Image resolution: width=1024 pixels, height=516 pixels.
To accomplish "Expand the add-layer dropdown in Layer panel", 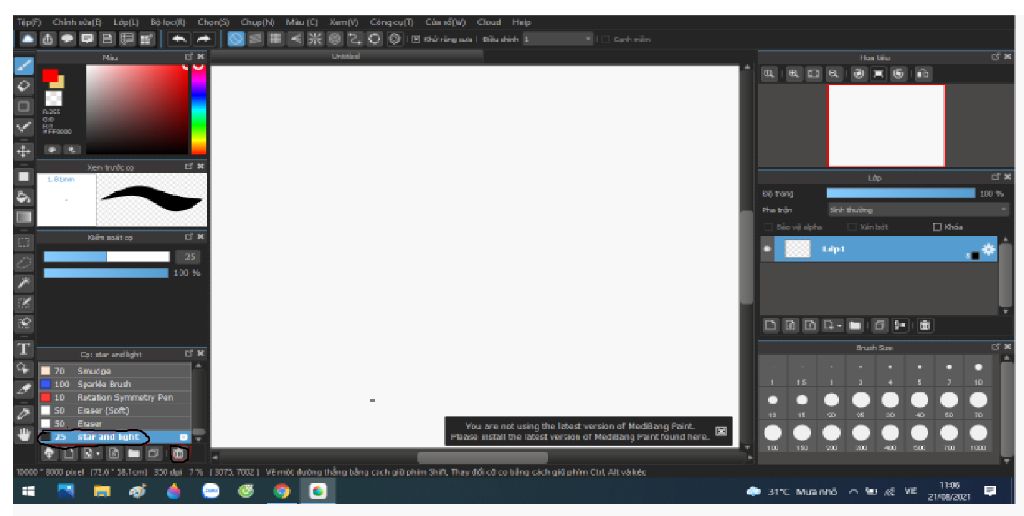I will tap(840, 325).
